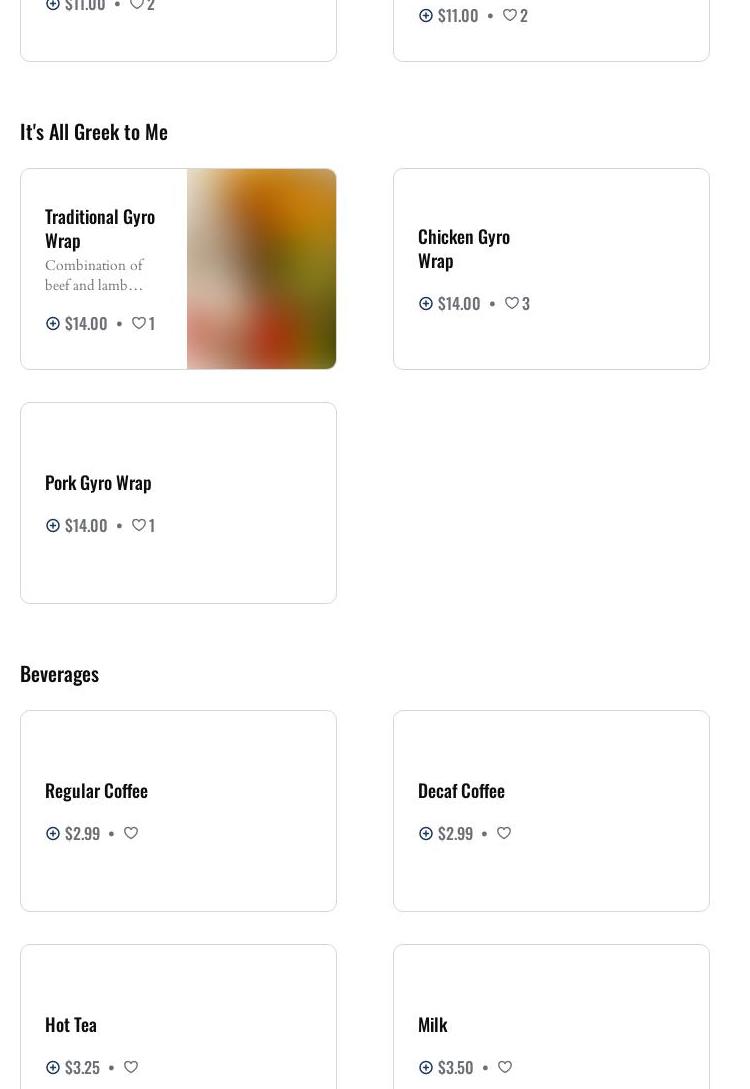Click heart icon for Milk
Viewport: 750px width, 1089px height.
[505, 1067]
